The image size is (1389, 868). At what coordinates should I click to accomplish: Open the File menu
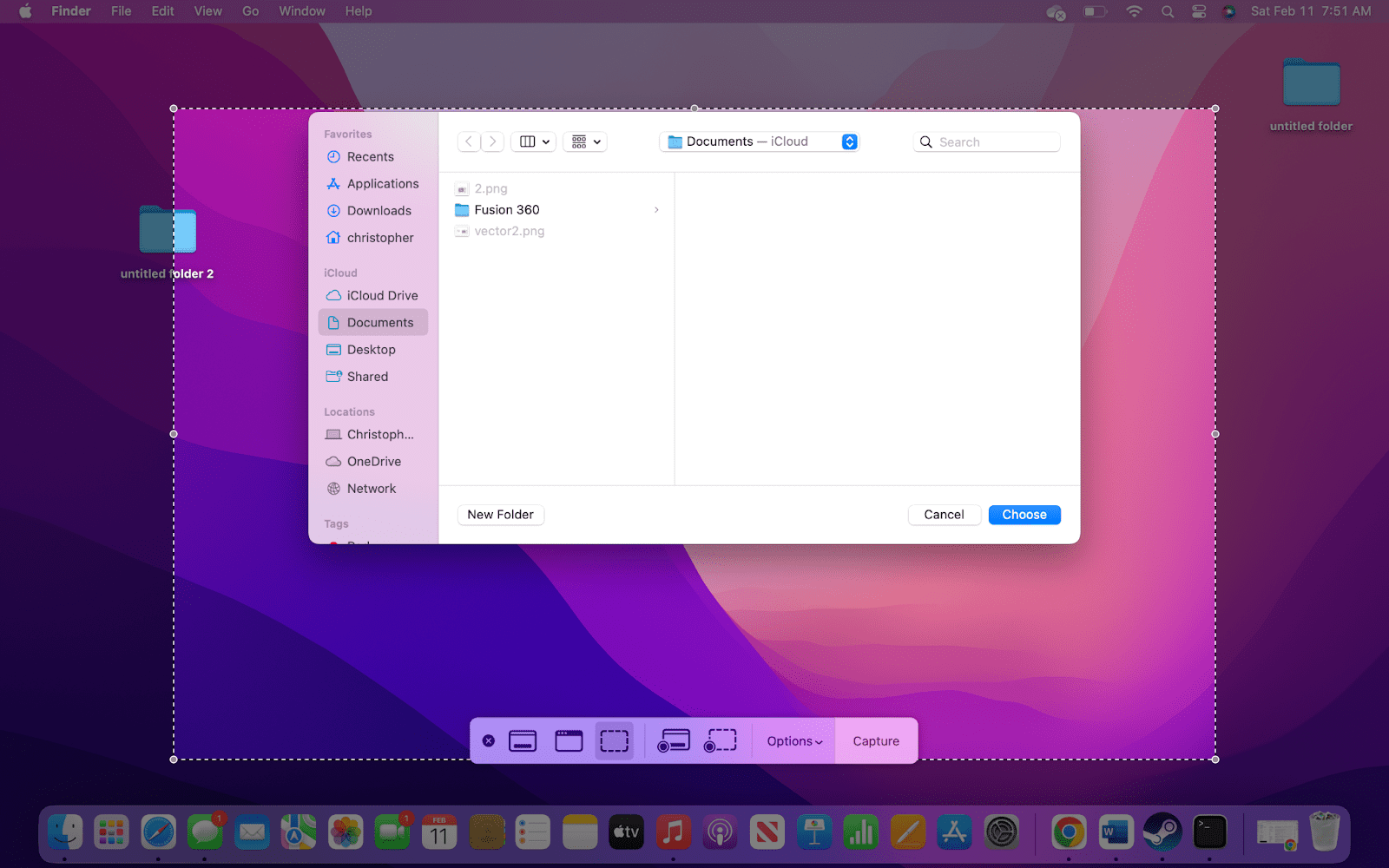[x=122, y=11]
